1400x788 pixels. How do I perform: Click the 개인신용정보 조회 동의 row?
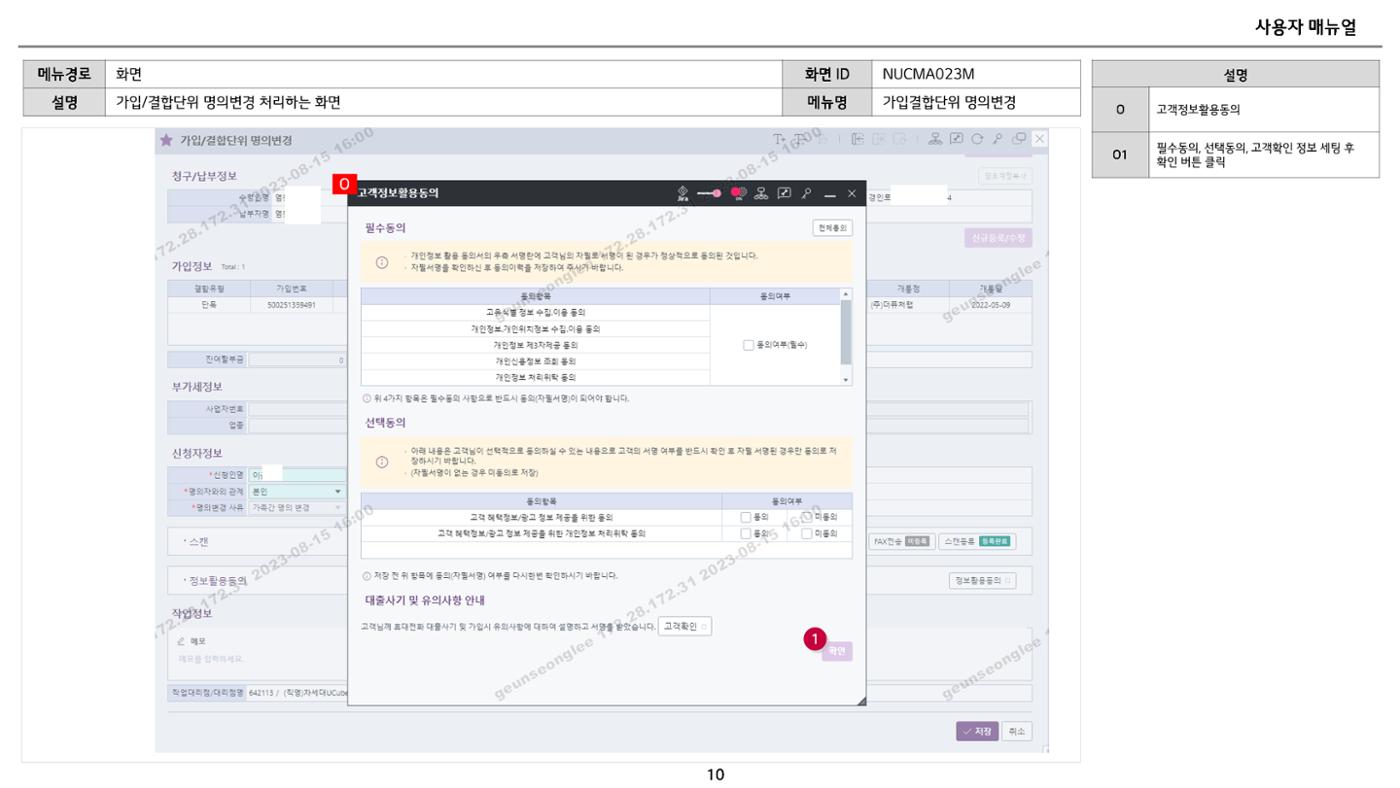pyautogui.click(x=535, y=361)
